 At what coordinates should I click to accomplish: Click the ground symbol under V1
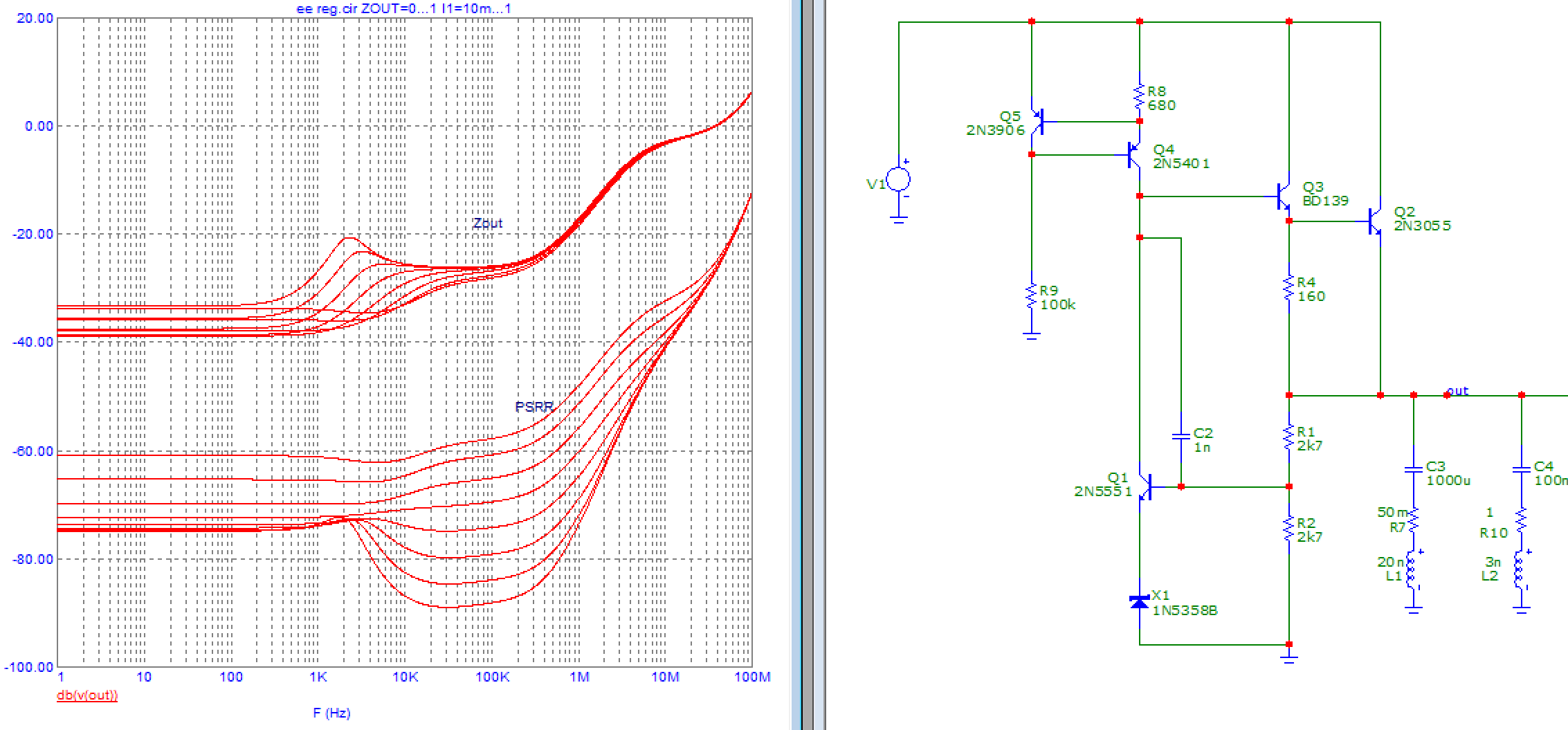898,220
